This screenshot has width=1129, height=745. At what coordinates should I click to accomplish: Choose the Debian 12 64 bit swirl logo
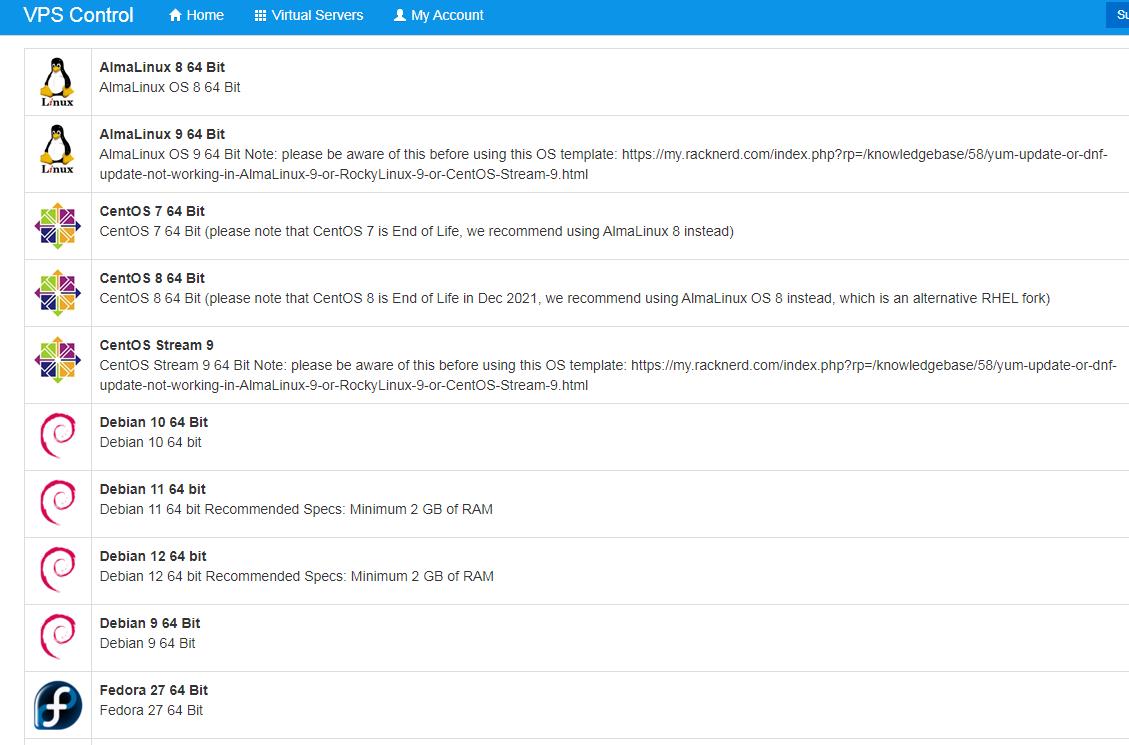tap(58, 569)
